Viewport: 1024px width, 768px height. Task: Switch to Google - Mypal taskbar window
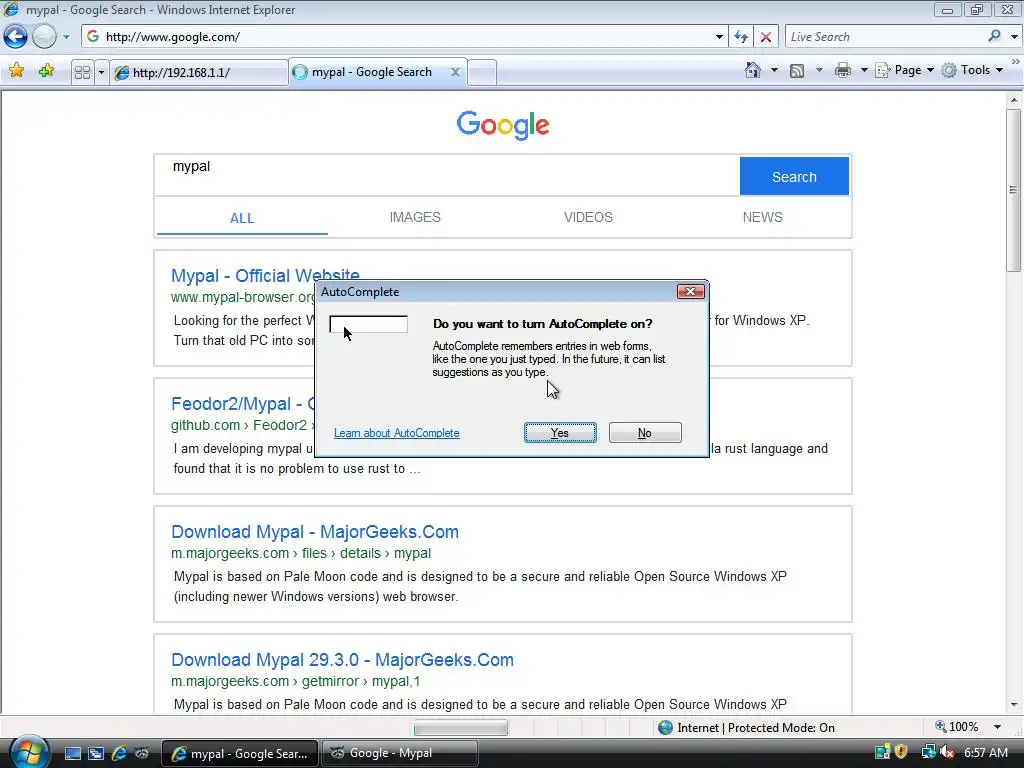(399, 753)
